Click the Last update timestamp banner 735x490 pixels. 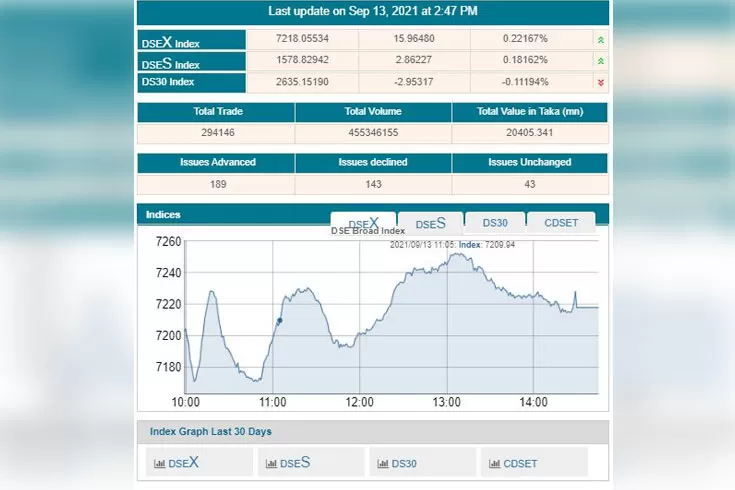tap(373, 12)
